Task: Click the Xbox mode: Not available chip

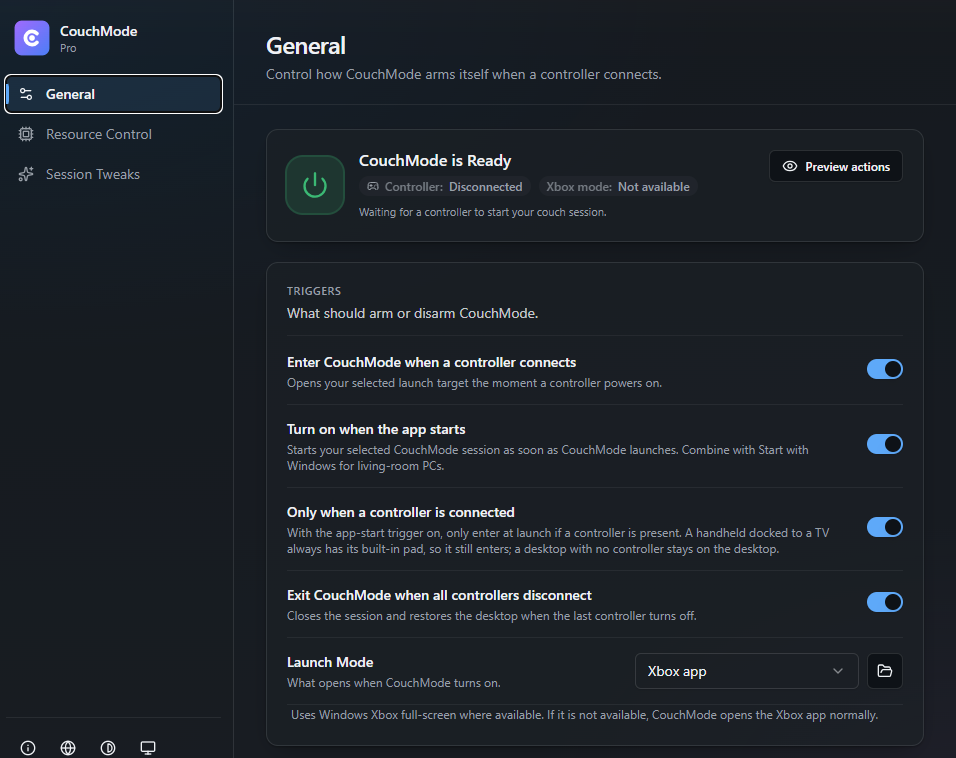Action: point(618,187)
